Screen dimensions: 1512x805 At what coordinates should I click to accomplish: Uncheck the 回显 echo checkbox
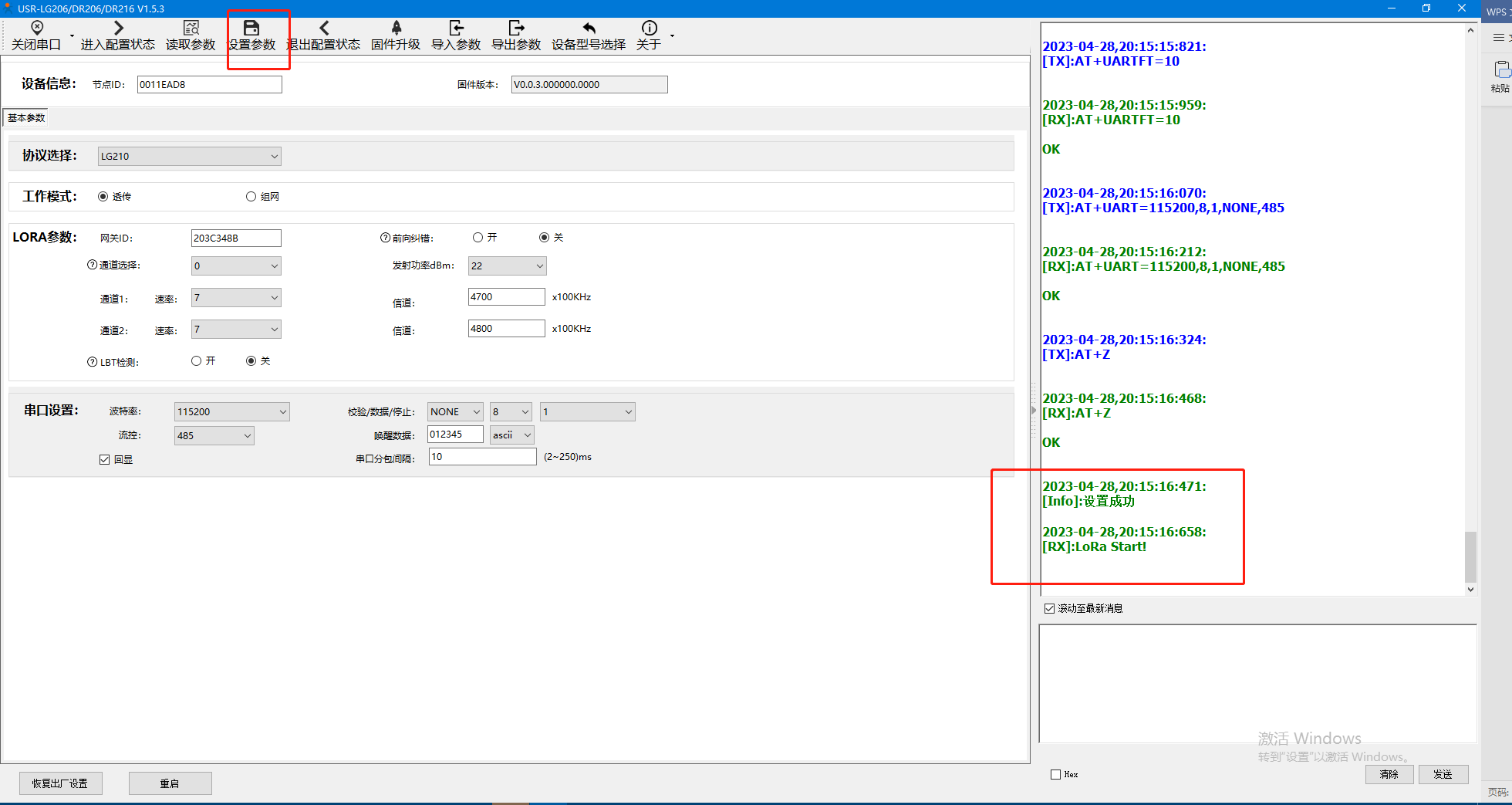click(105, 460)
